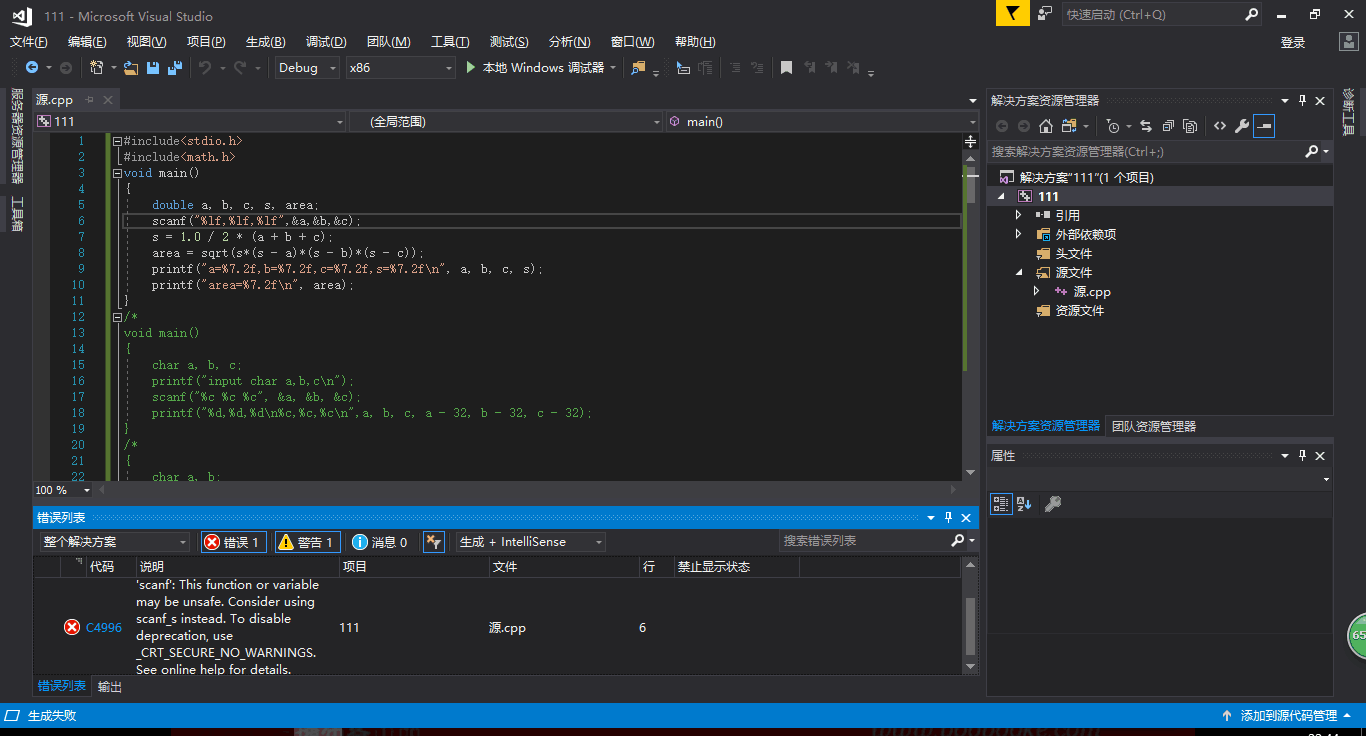Click the Find in Files toolbar icon
Viewport: 1366px width, 736px height.
638,68
